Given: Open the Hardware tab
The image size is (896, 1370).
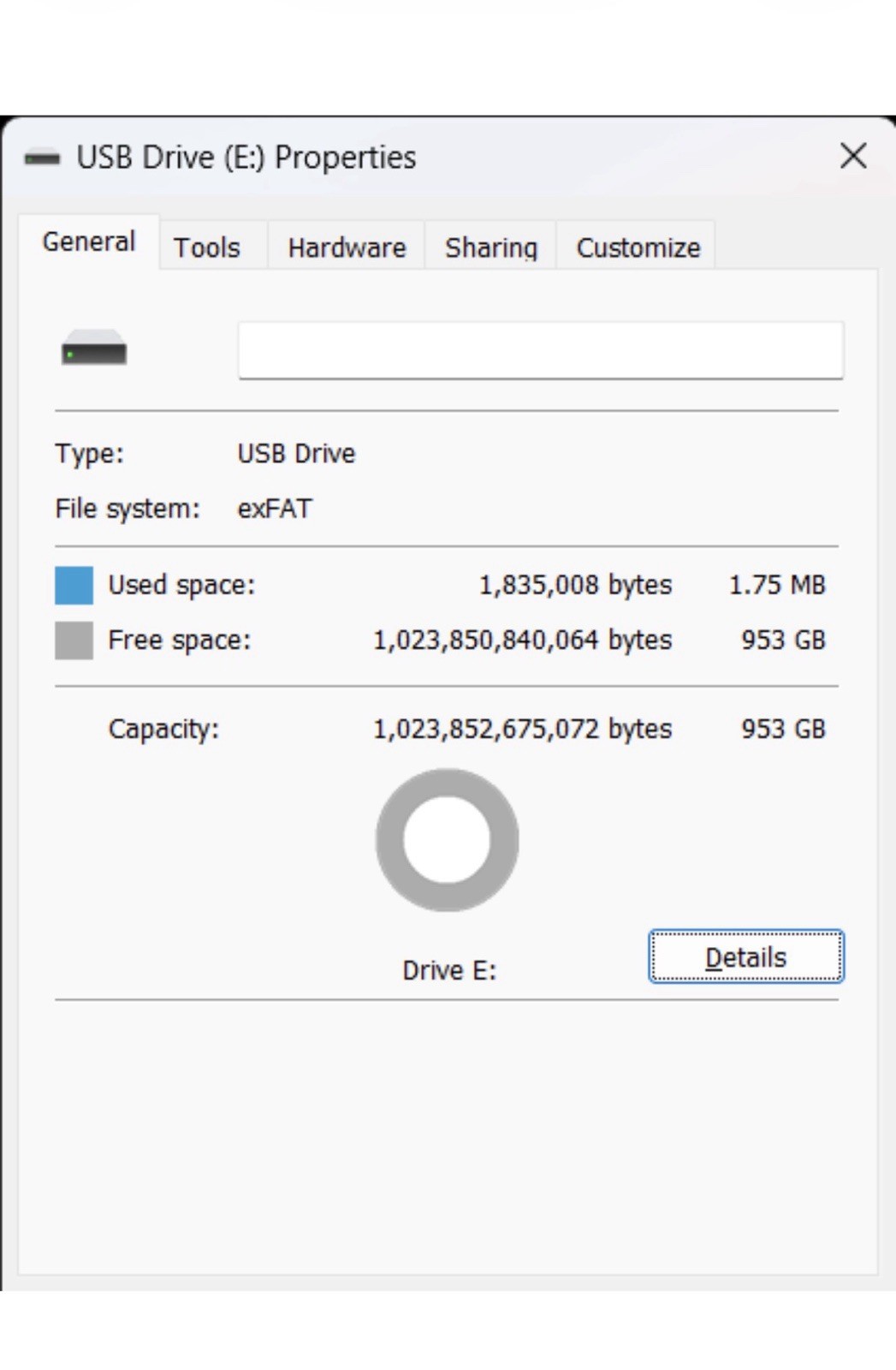Looking at the screenshot, I should click(x=347, y=247).
